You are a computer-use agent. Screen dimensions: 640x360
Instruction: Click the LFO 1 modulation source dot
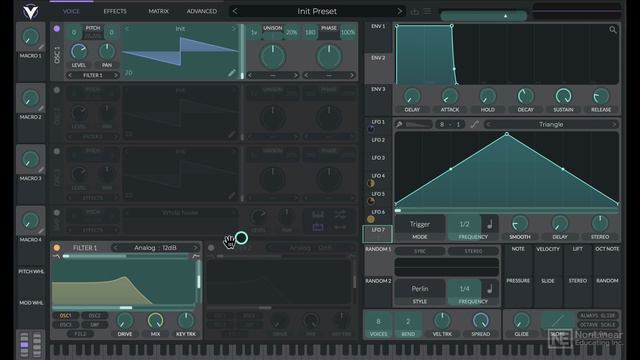pyautogui.click(x=371, y=129)
